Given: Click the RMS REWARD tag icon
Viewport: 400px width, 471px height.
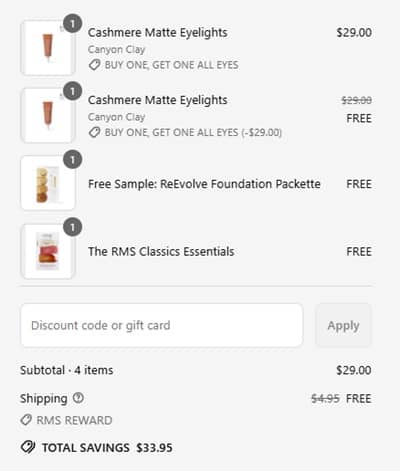Looking at the screenshot, I should point(26,420).
